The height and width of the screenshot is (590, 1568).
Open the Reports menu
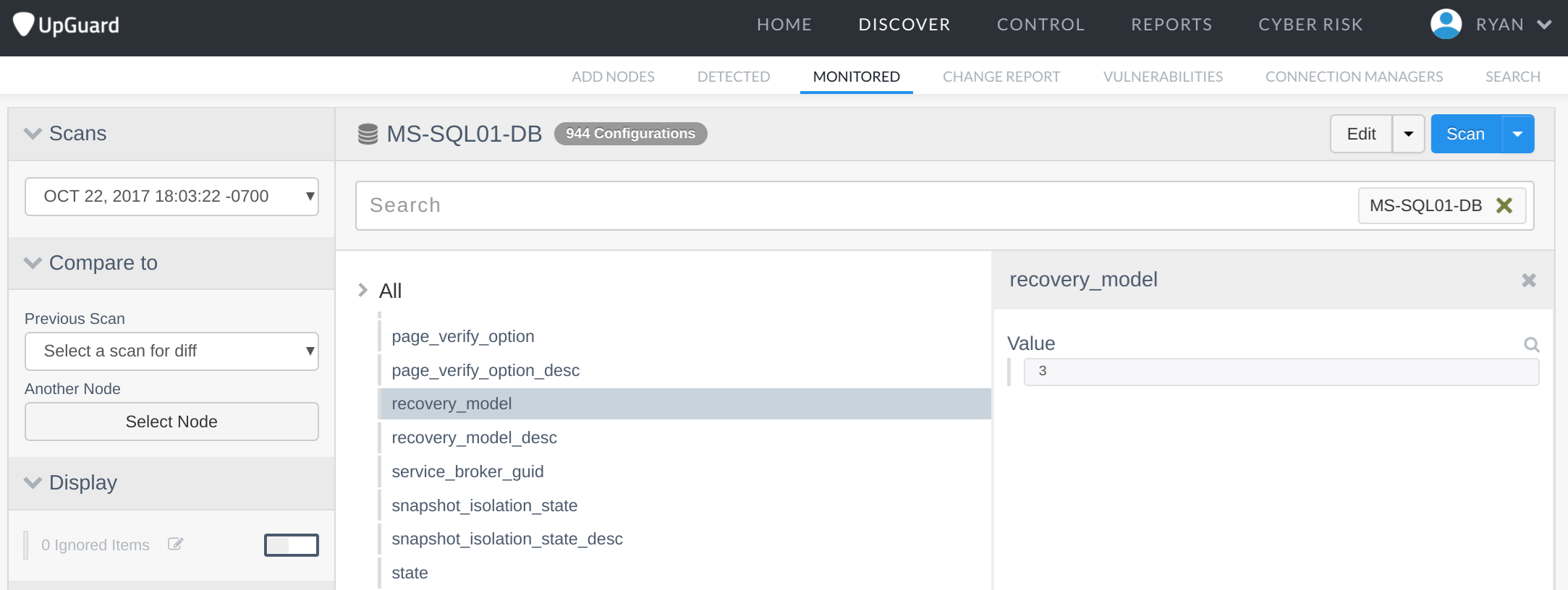pos(1171,25)
